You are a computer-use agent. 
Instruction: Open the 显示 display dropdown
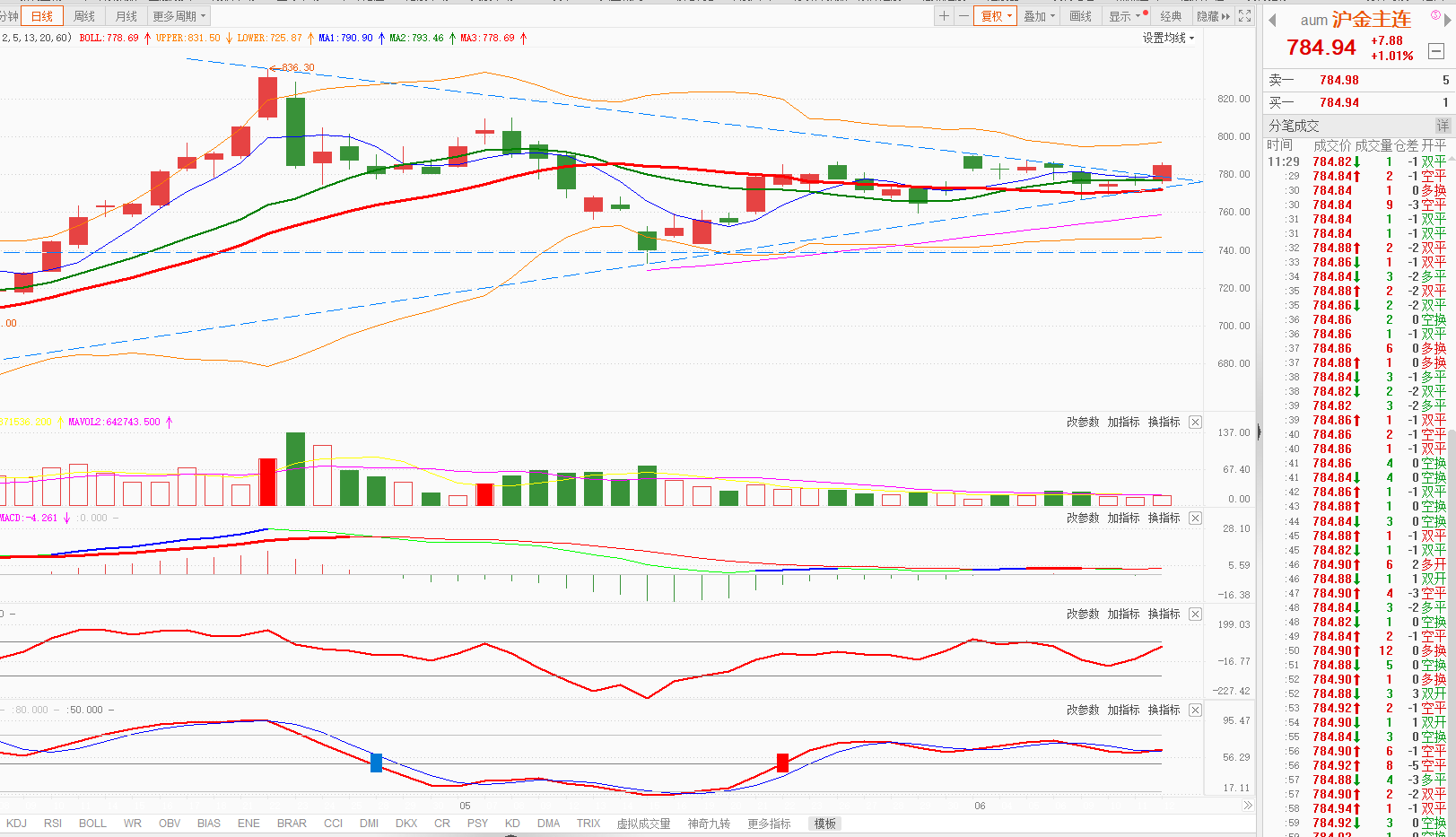tap(1125, 16)
